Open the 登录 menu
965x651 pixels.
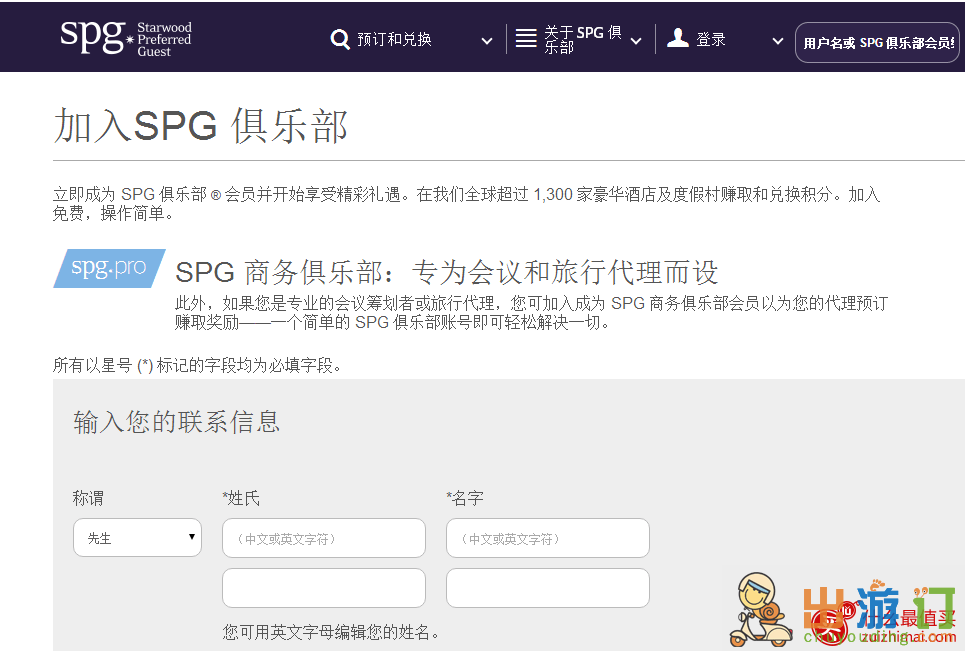711,39
